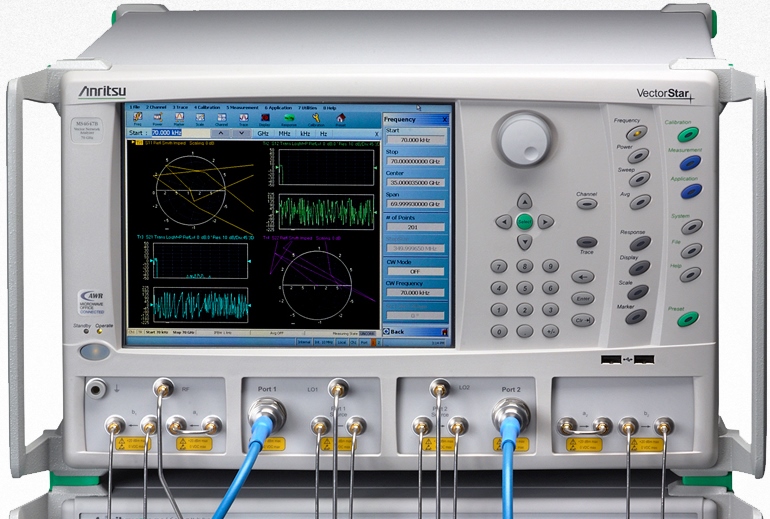The height and width of the screenshot is (519, 770).
Task: Close the Frequency side panel
Action: [x=446, y=119]
